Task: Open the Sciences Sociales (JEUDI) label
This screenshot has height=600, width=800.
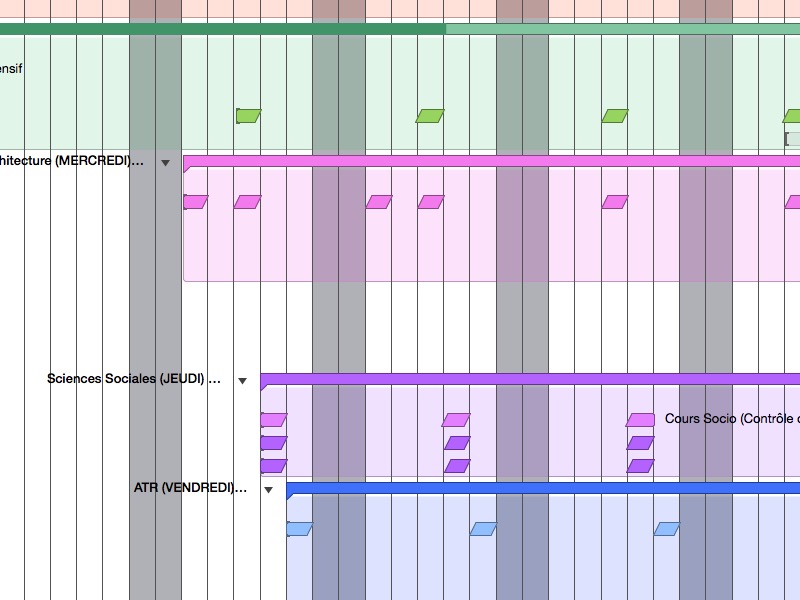Action: click(133, 379)
